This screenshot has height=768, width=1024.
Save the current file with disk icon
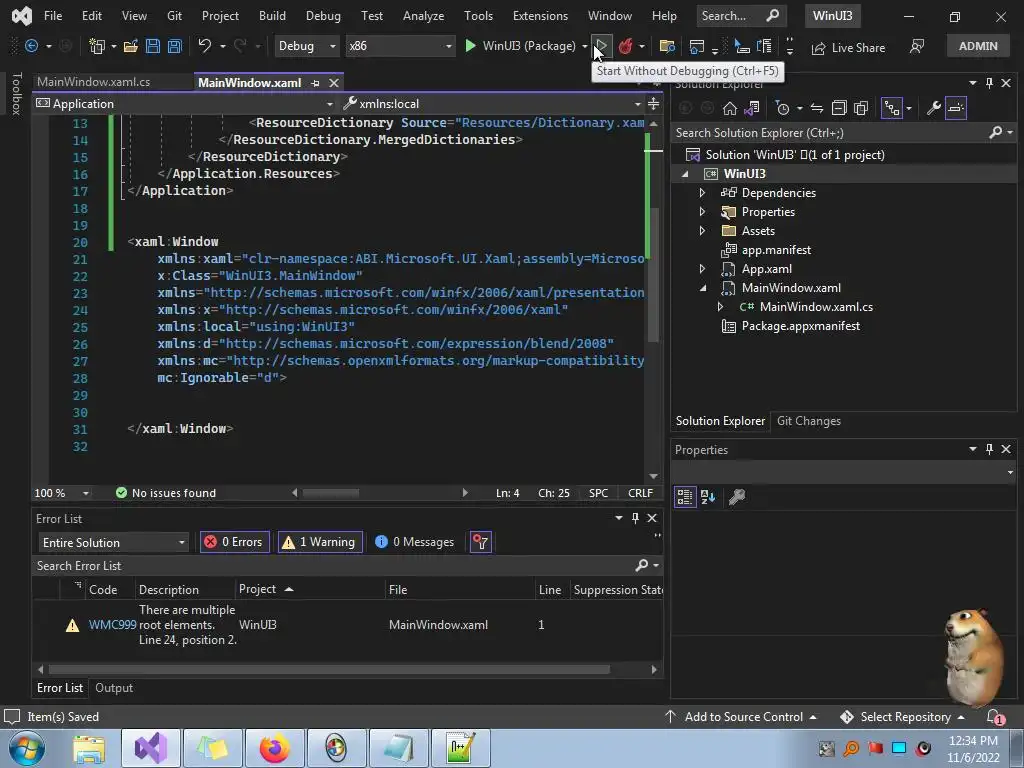(153, 46)
